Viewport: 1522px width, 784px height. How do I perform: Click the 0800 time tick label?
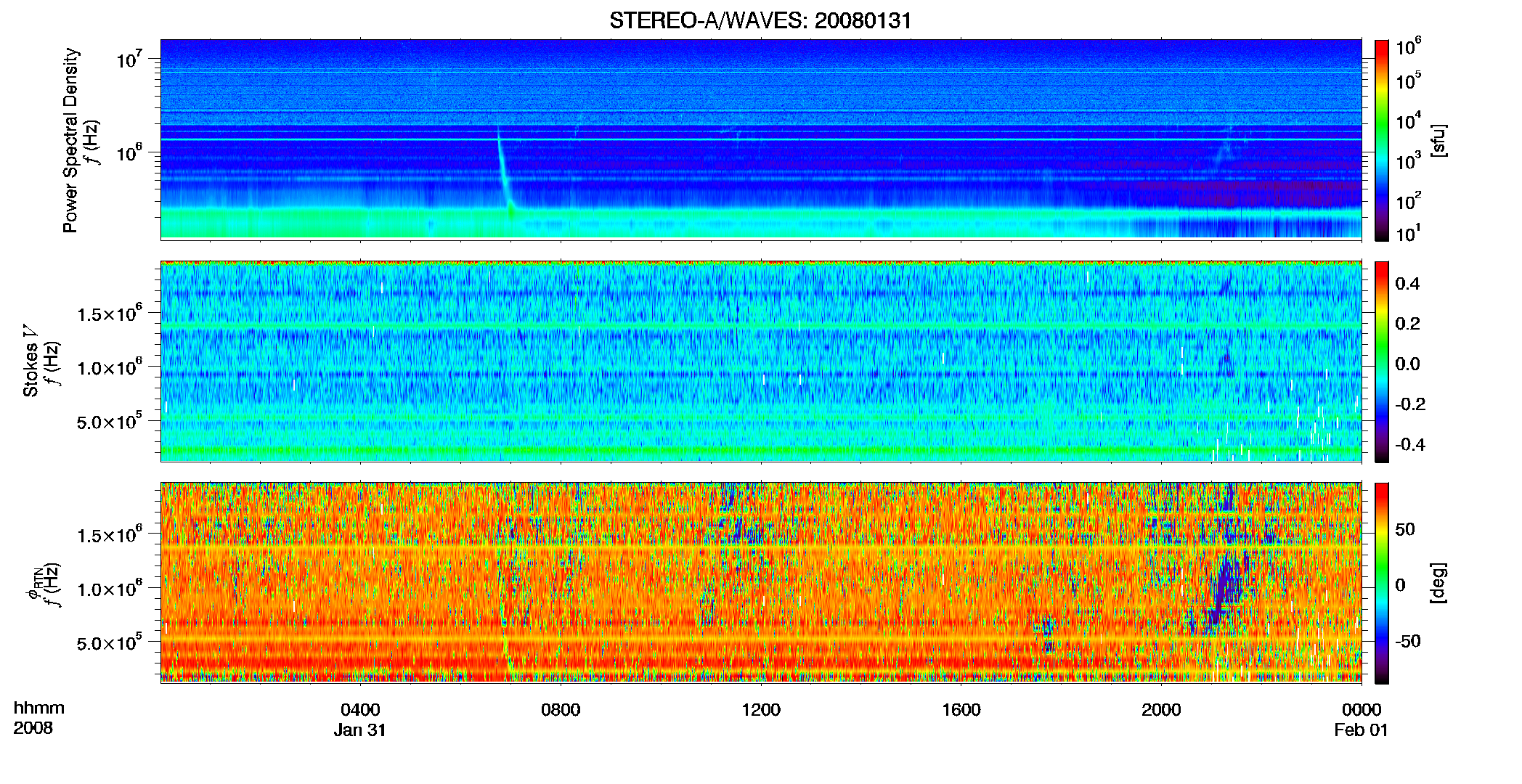[x=561, y=710]
